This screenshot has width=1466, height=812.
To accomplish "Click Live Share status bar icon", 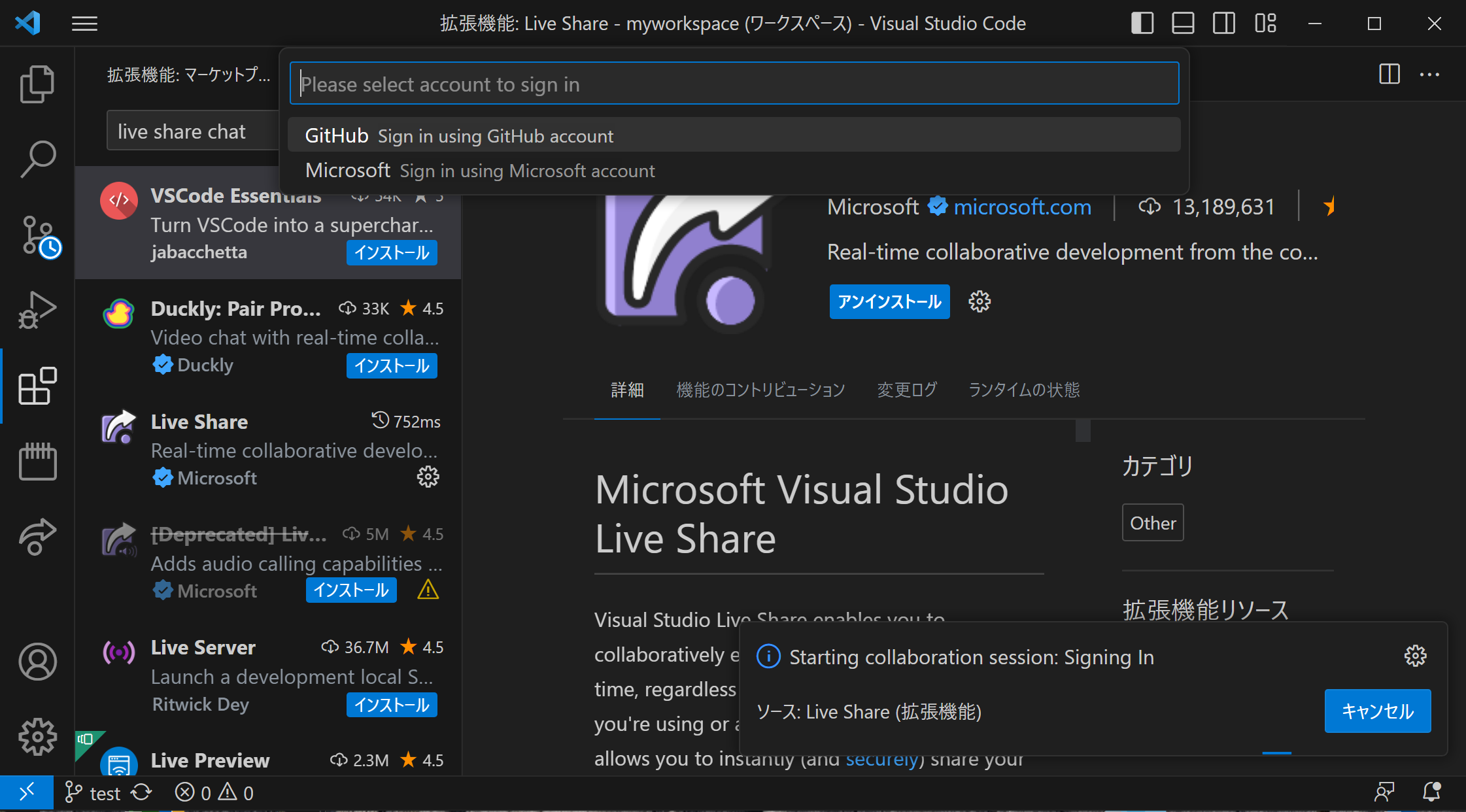I will [1384, 792].
